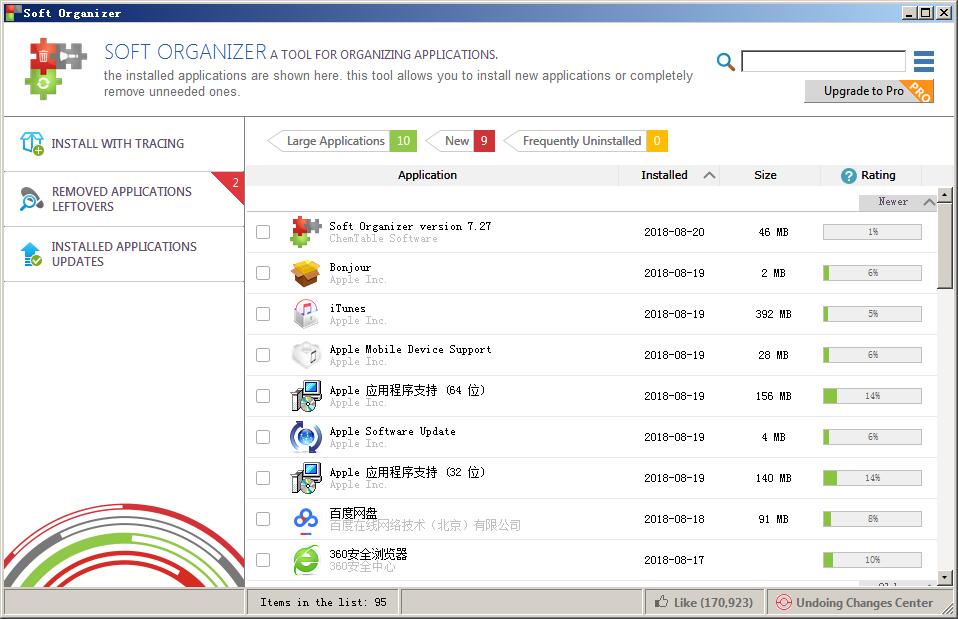Tick the Bonjour row checkbox
Screen dimensions: 958x619
[x=263, y=271]
